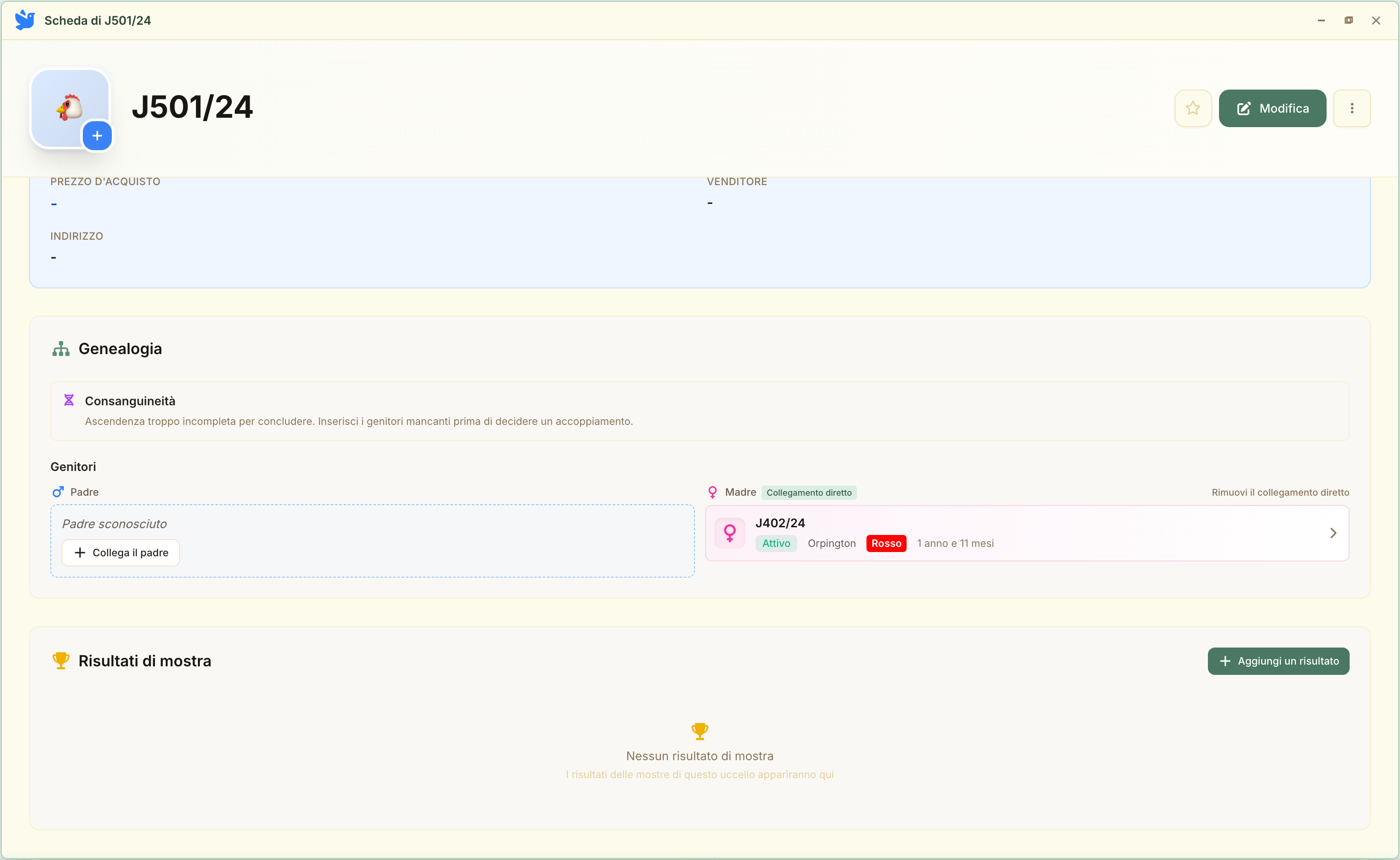The image size is (1400, 860).
Task: Click the blue plus badge on avatar
Action: 97,136
